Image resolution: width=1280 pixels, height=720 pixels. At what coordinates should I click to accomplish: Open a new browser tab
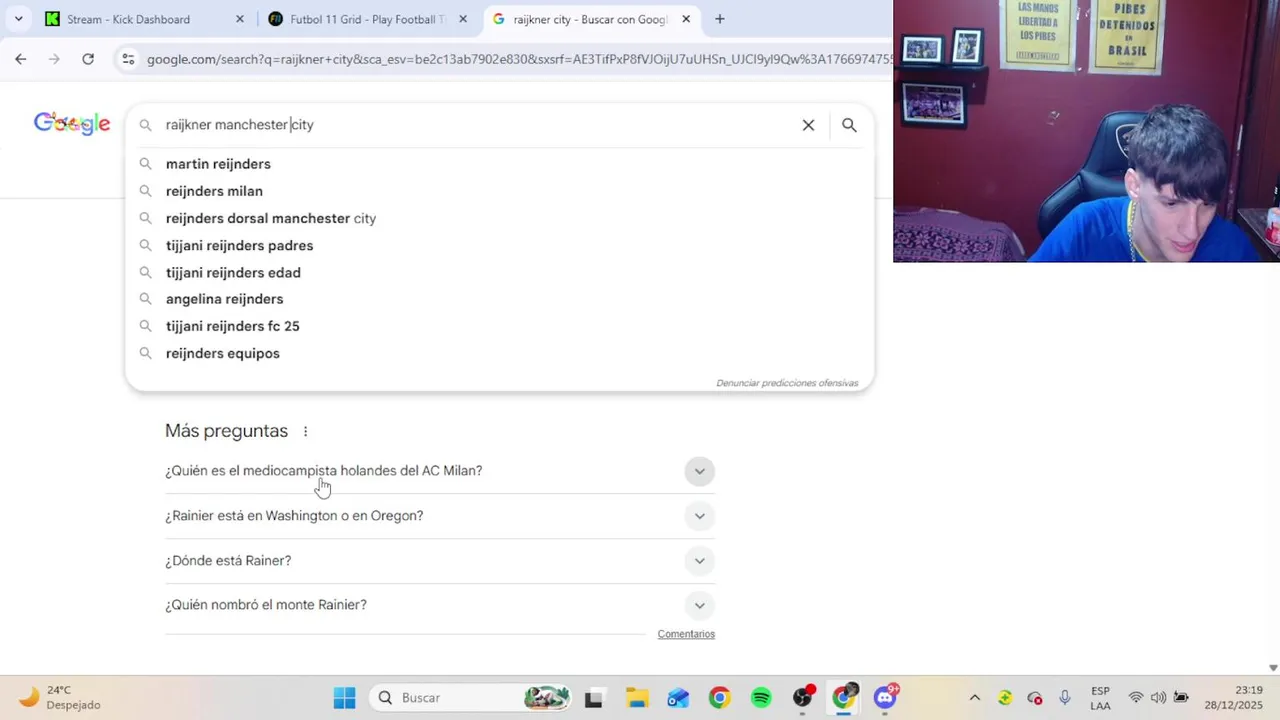tap(719, 19)
